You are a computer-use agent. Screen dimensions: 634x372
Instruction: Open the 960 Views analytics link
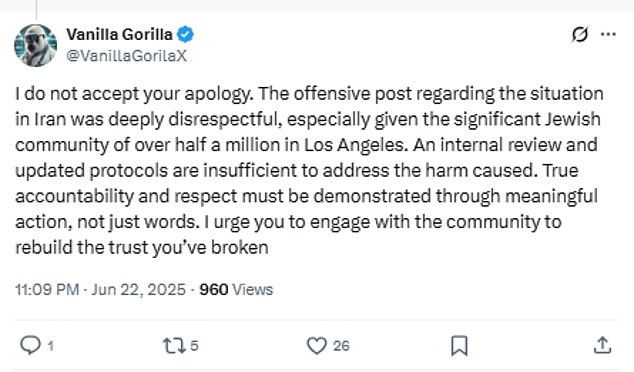(x=236, y=290)
